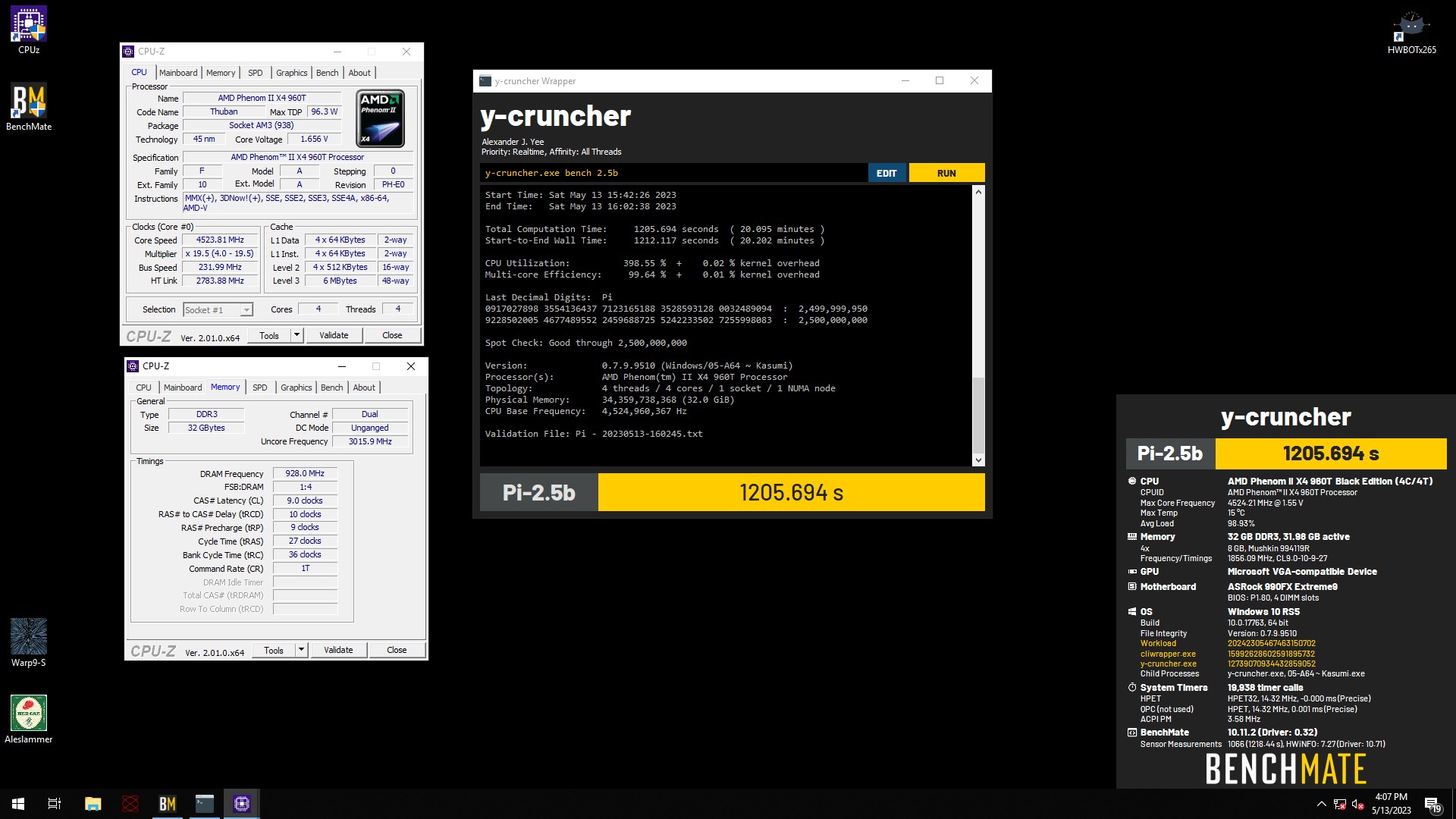Click the yellow RUN button
1456x819 pixels.
946,173
